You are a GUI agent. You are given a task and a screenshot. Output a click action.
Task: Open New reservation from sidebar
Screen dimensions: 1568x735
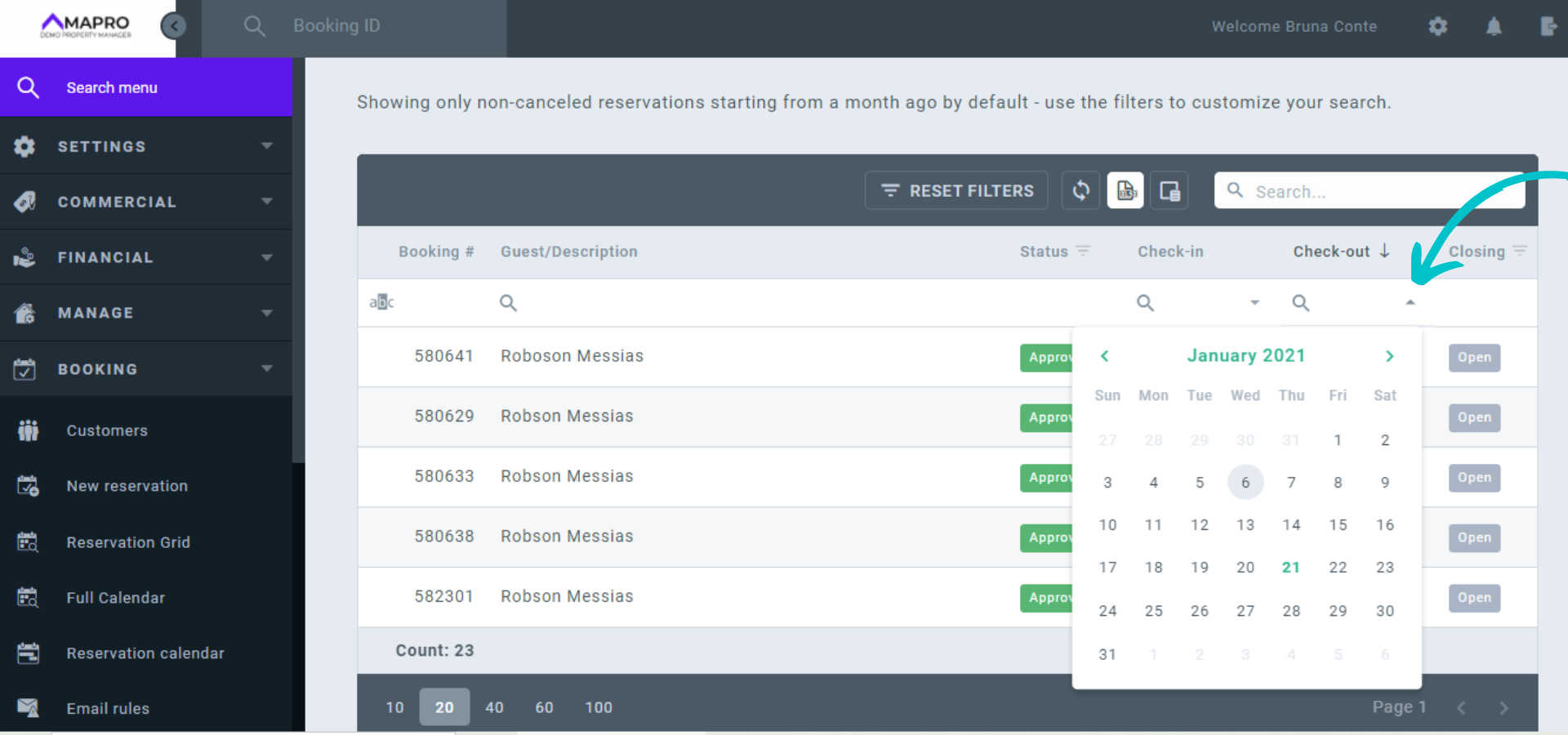127,486
